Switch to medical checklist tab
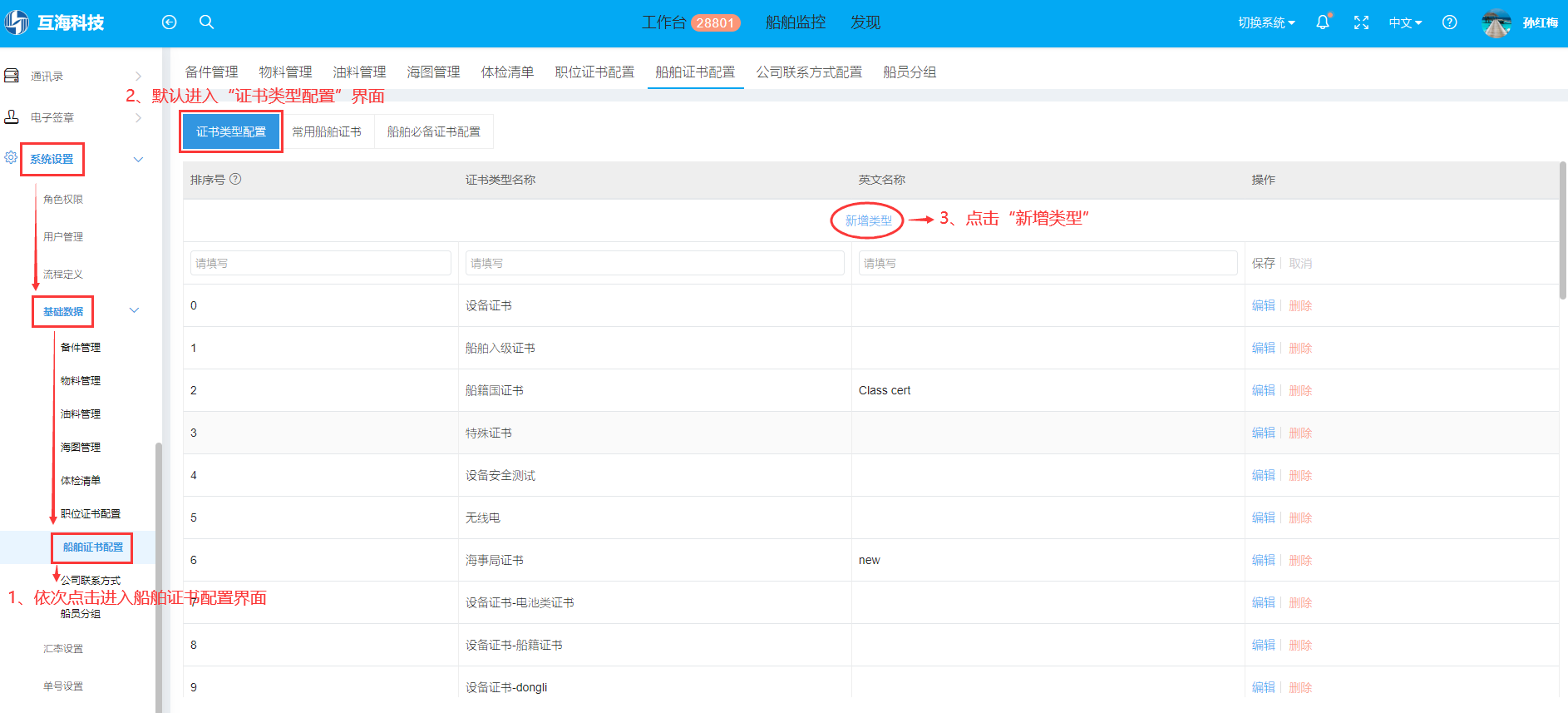This screenshot has width=1568, height=713. coord(507,72)
